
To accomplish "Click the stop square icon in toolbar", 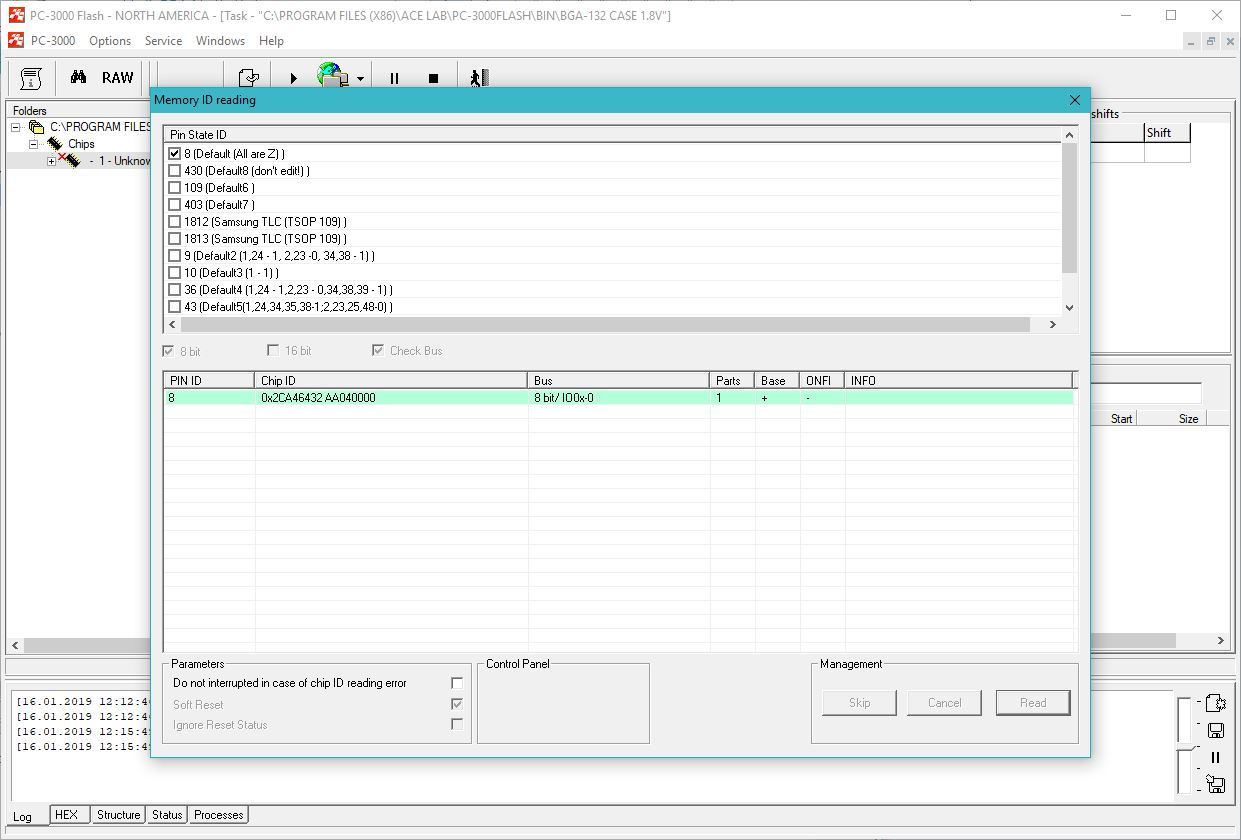I will 433,78.
